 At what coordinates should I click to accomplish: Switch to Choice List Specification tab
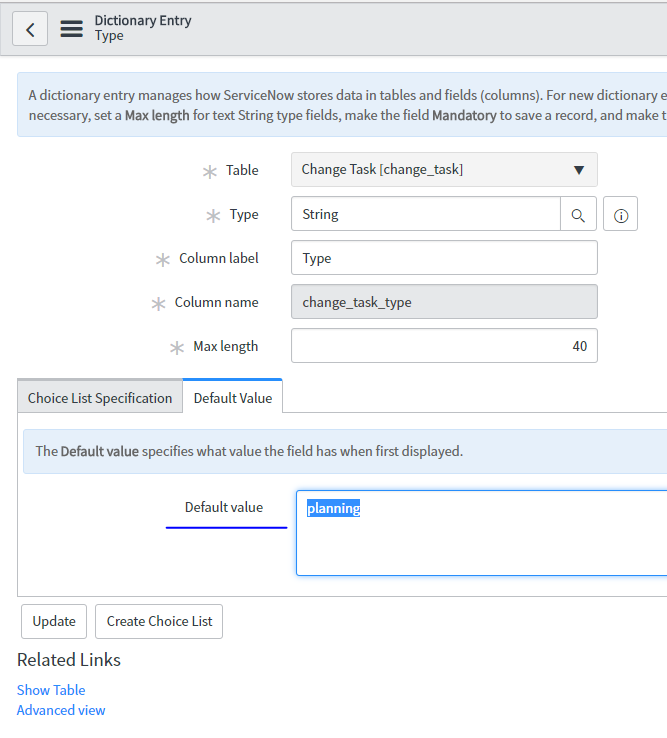pos(100,398)
